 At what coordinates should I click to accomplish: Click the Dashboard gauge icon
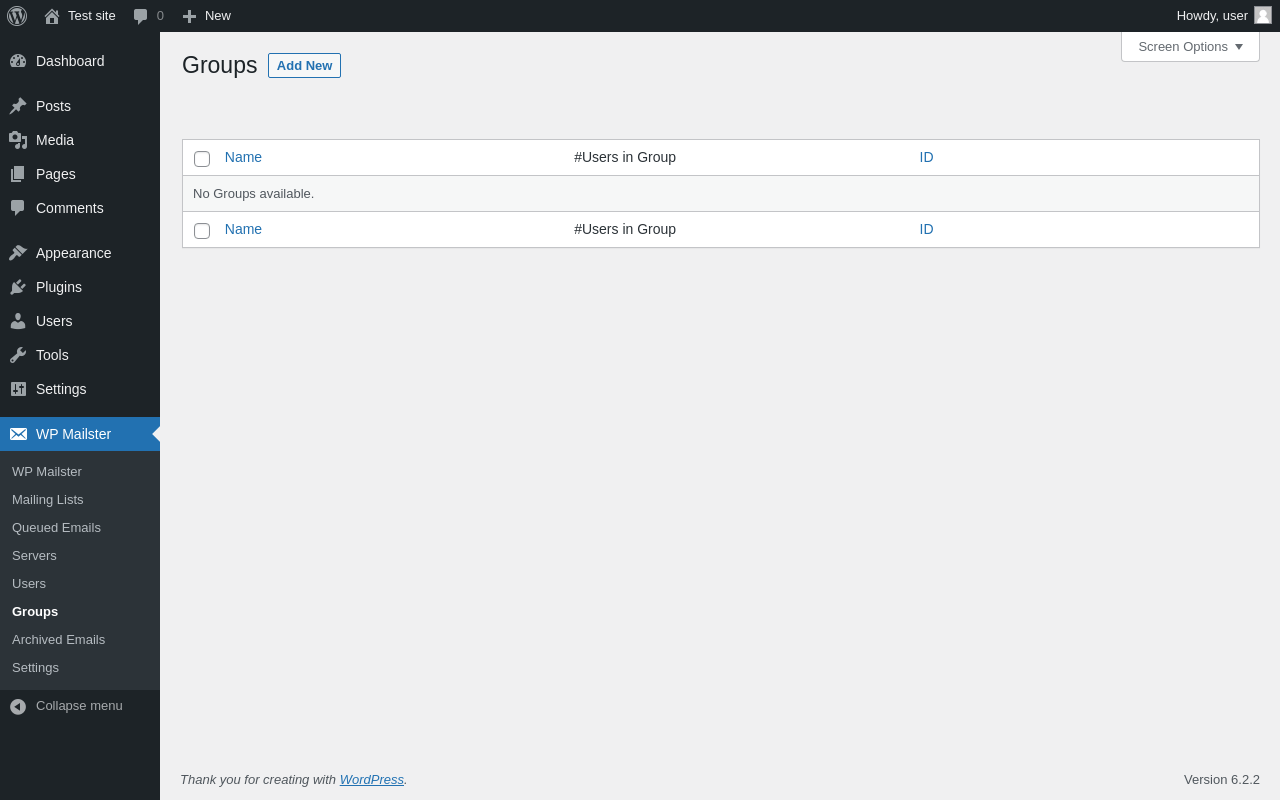click(x=18, y=61)
